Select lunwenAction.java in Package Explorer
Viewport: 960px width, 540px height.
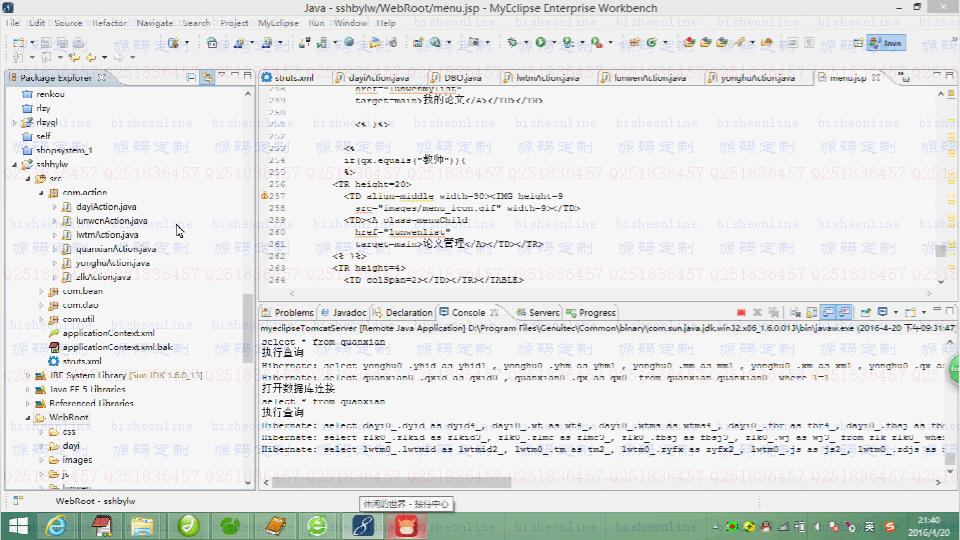coord(111,220)
